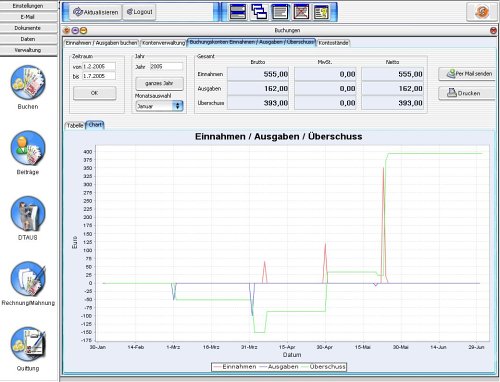Click the Jahr input field

pyautogui.click(x=166, y=66)
